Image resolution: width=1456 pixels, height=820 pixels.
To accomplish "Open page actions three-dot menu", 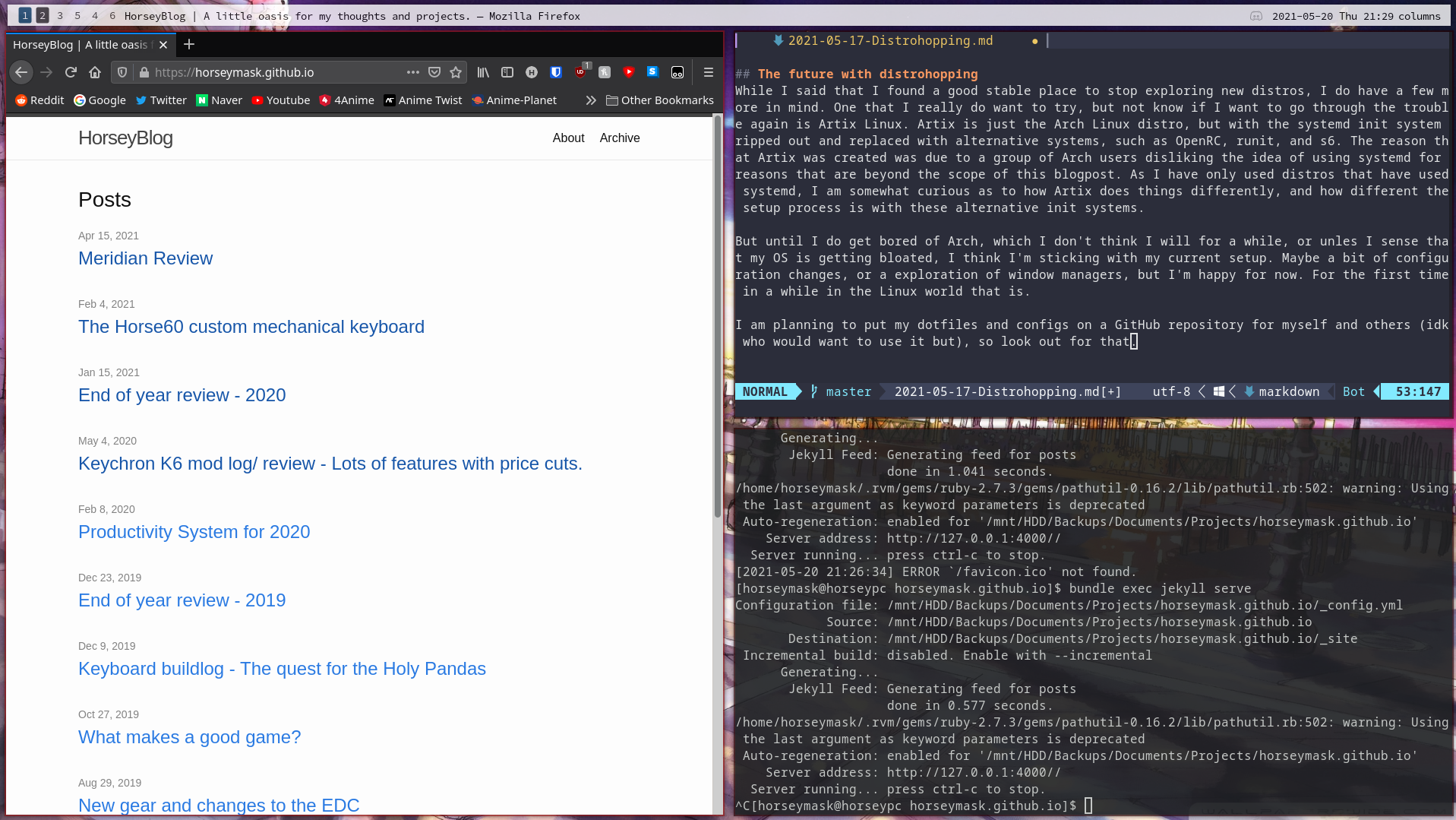I will click(412, 72).
